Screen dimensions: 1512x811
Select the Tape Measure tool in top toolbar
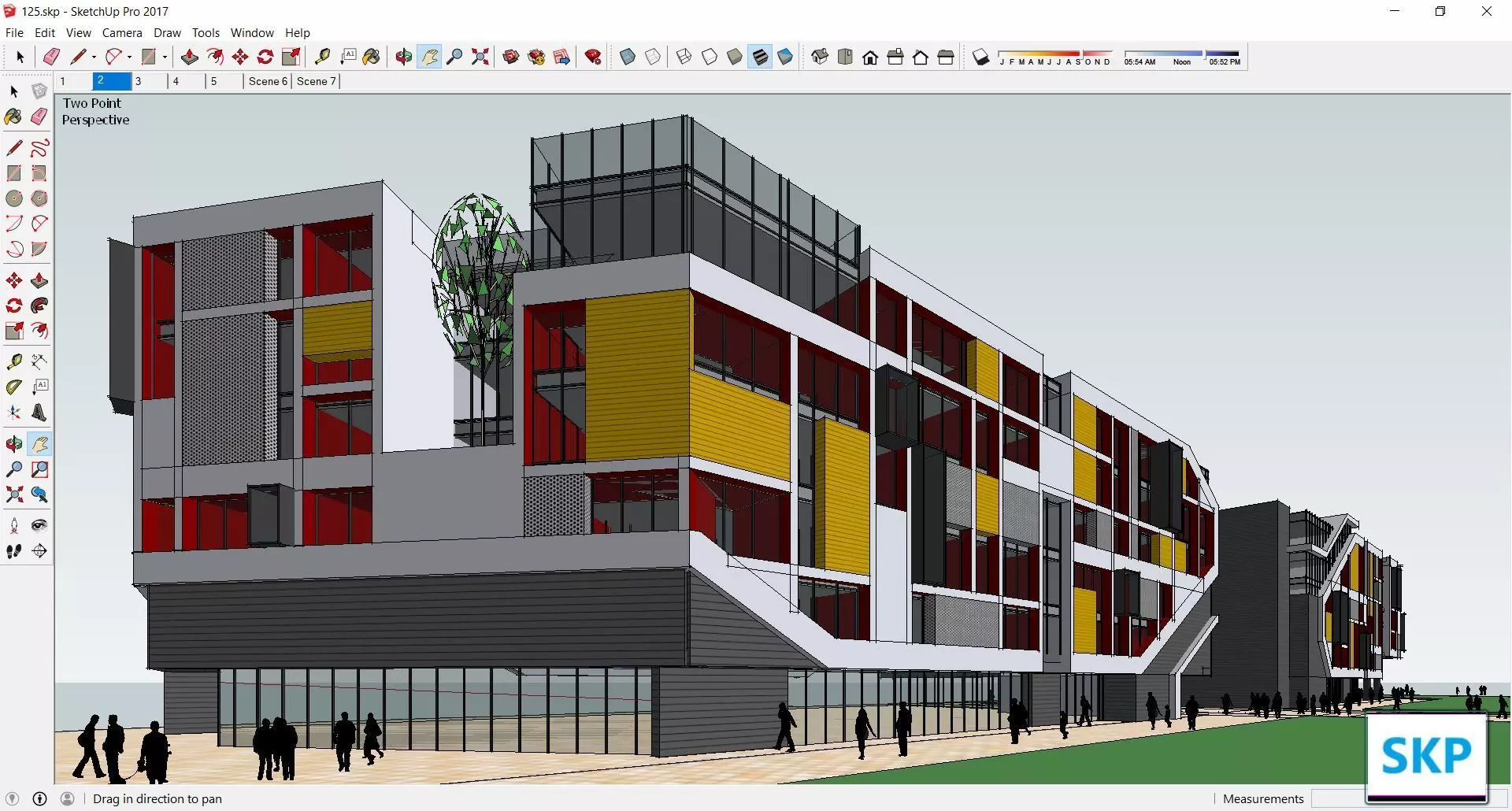click(x=322, y=57)
